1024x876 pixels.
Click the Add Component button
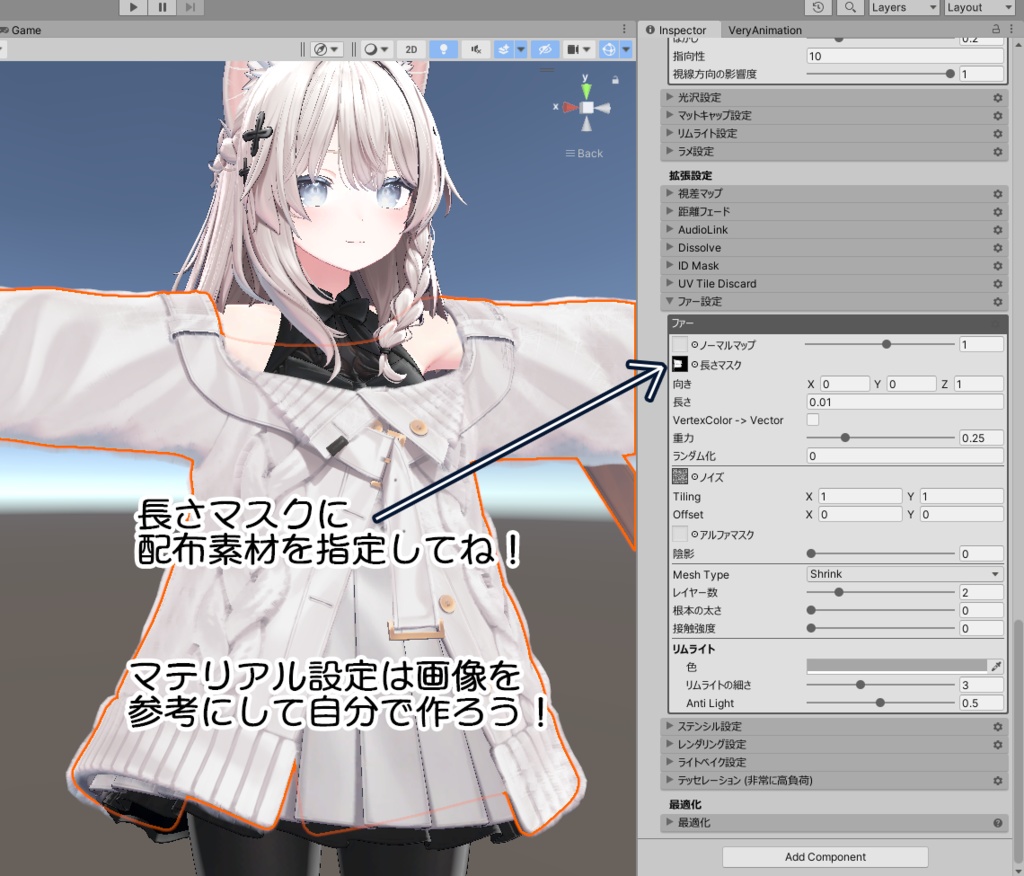[824, 857]
